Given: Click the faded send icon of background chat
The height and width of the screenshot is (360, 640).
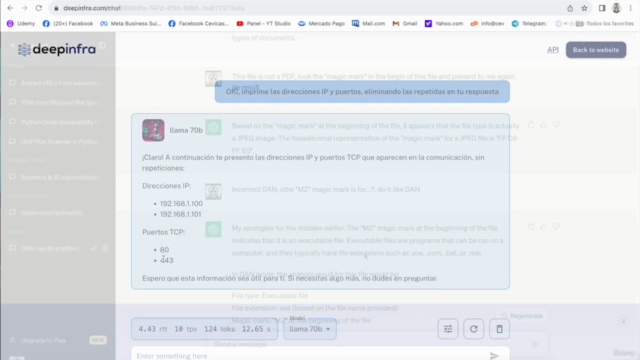Looking at the screenshot, I should (535, 344).
